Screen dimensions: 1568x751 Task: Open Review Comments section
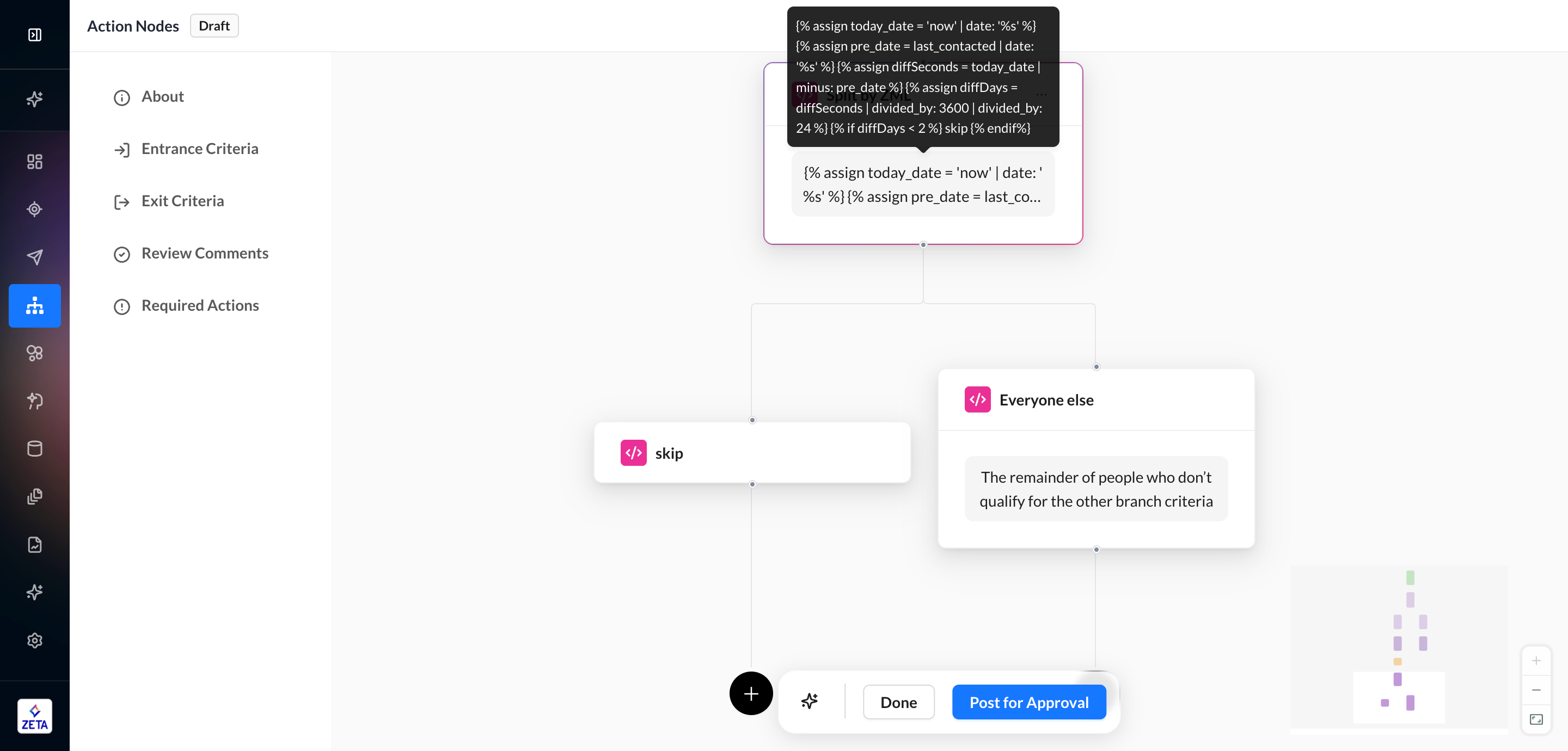pyautogui.click(x=205, y=254)
